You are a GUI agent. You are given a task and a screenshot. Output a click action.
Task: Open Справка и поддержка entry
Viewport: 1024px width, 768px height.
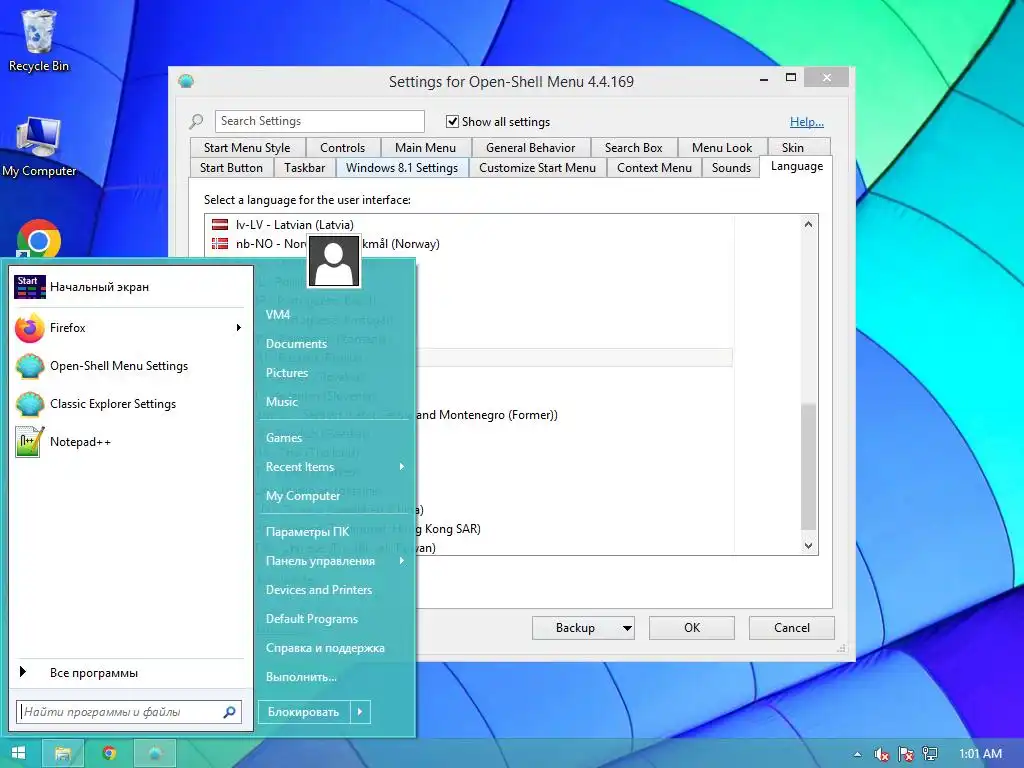coord(325,648)
